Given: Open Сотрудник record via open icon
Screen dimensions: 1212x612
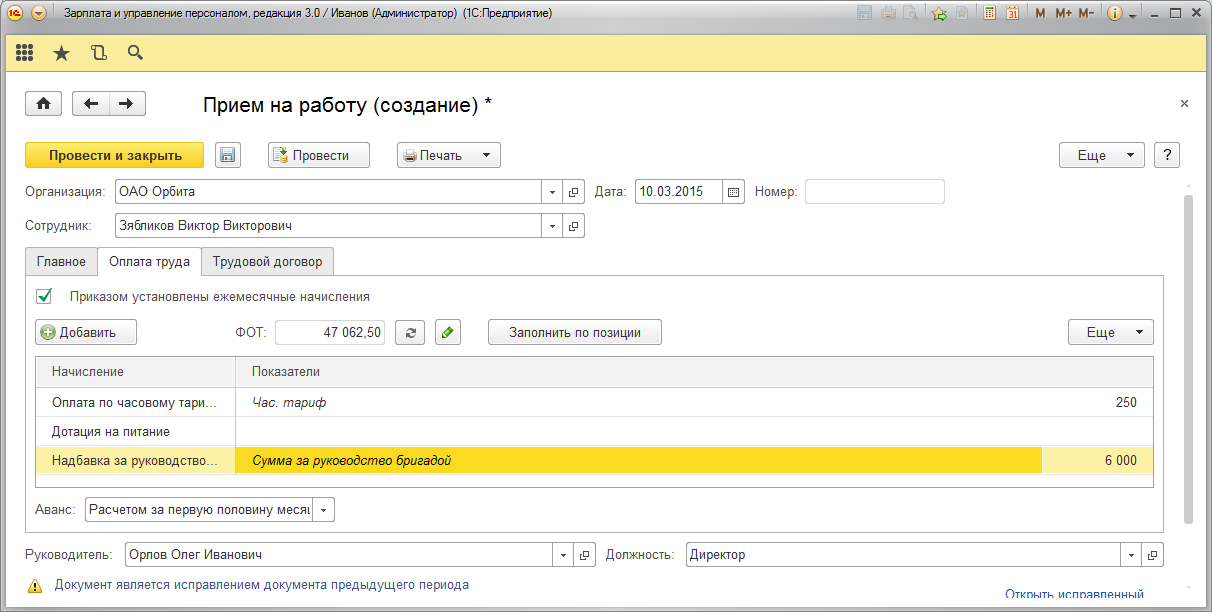Looking at the screenshot, I should [574, 226].
